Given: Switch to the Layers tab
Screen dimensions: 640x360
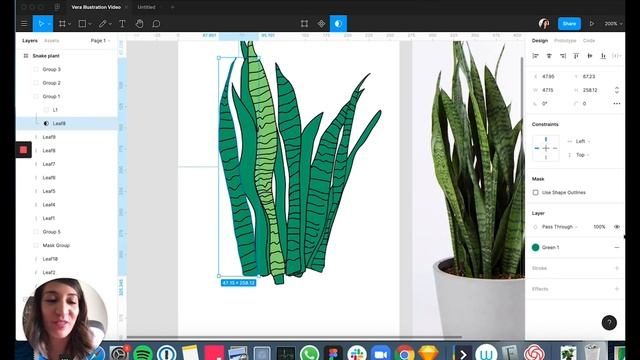Looking at the screenshot, I should point(30,40).
